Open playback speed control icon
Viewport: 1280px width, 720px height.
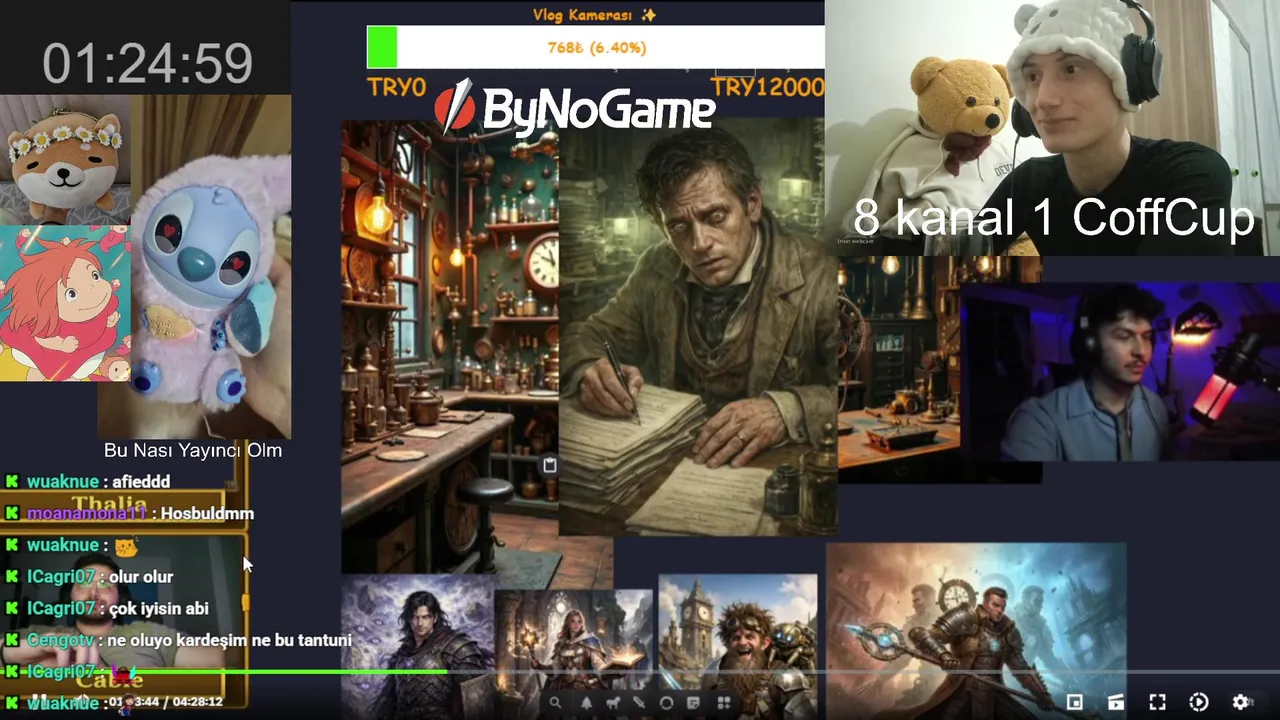pyautogui.click(x=1199, y=702)
